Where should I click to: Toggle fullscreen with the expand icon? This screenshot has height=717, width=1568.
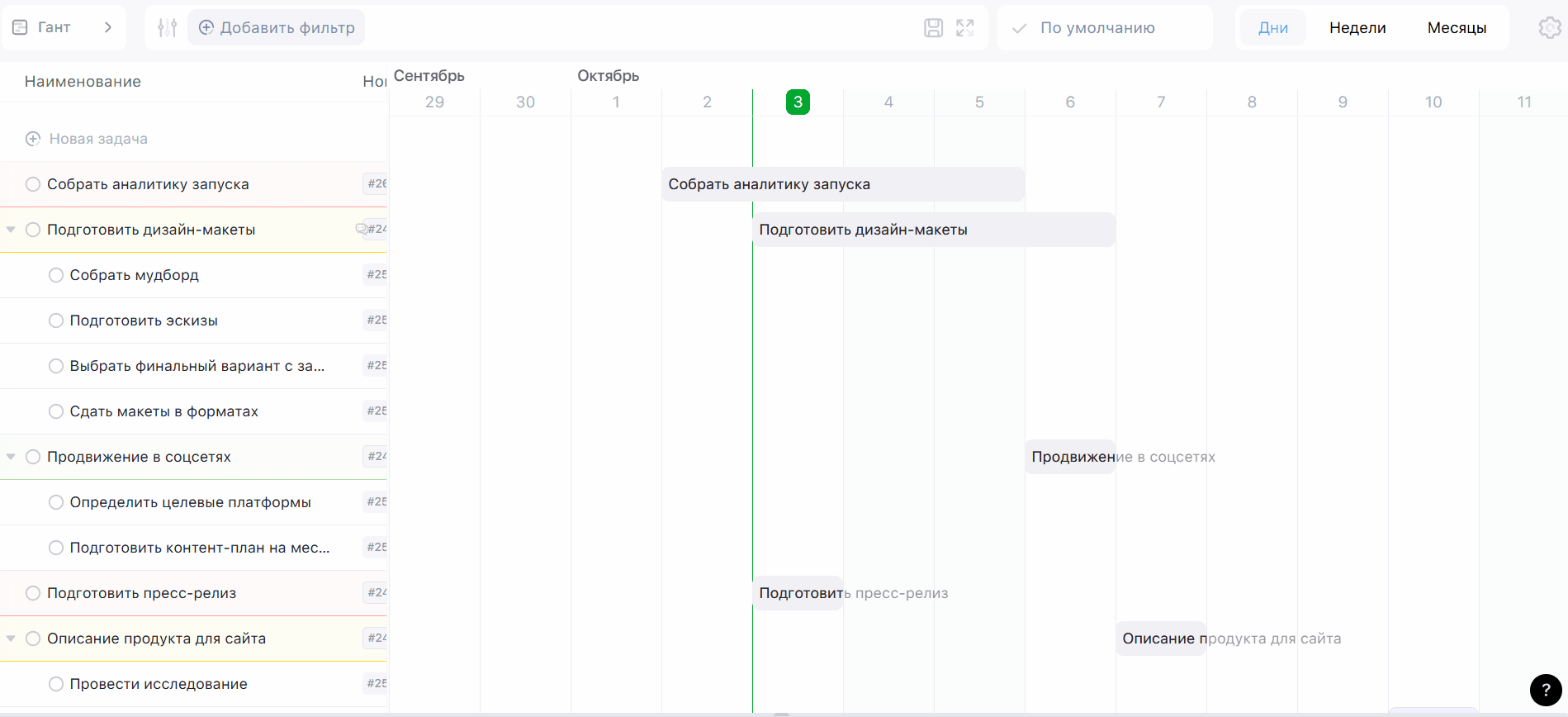coord(964,28)
